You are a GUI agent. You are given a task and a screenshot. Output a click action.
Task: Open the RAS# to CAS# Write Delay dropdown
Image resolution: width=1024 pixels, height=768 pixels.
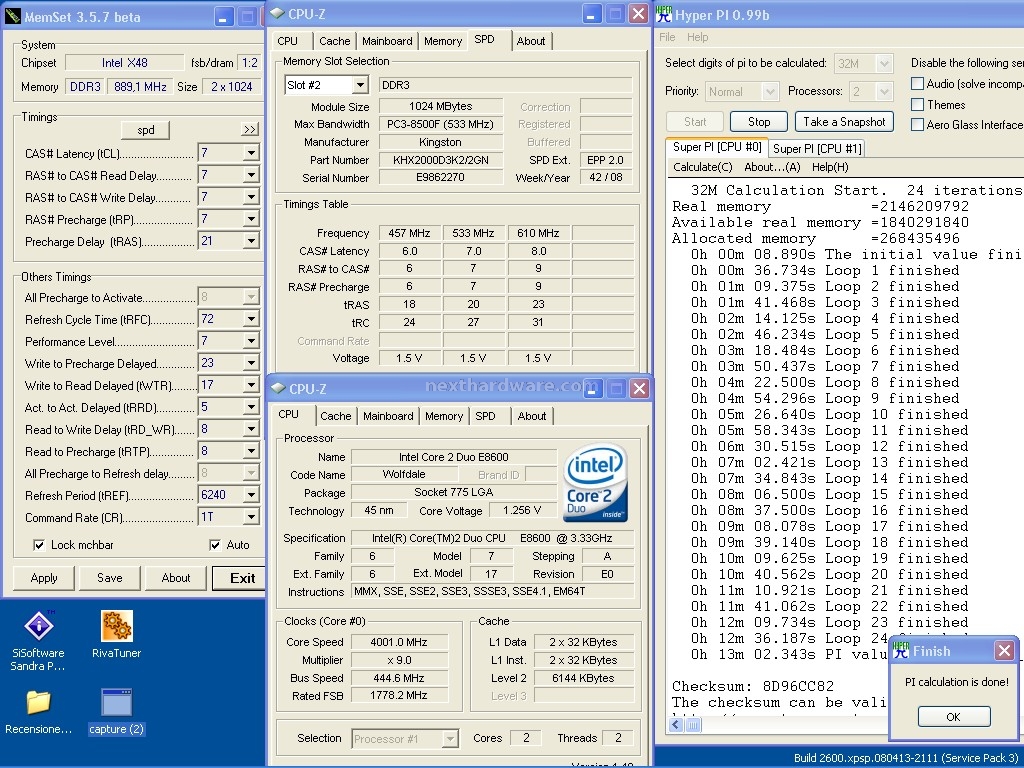click(251, 197)
